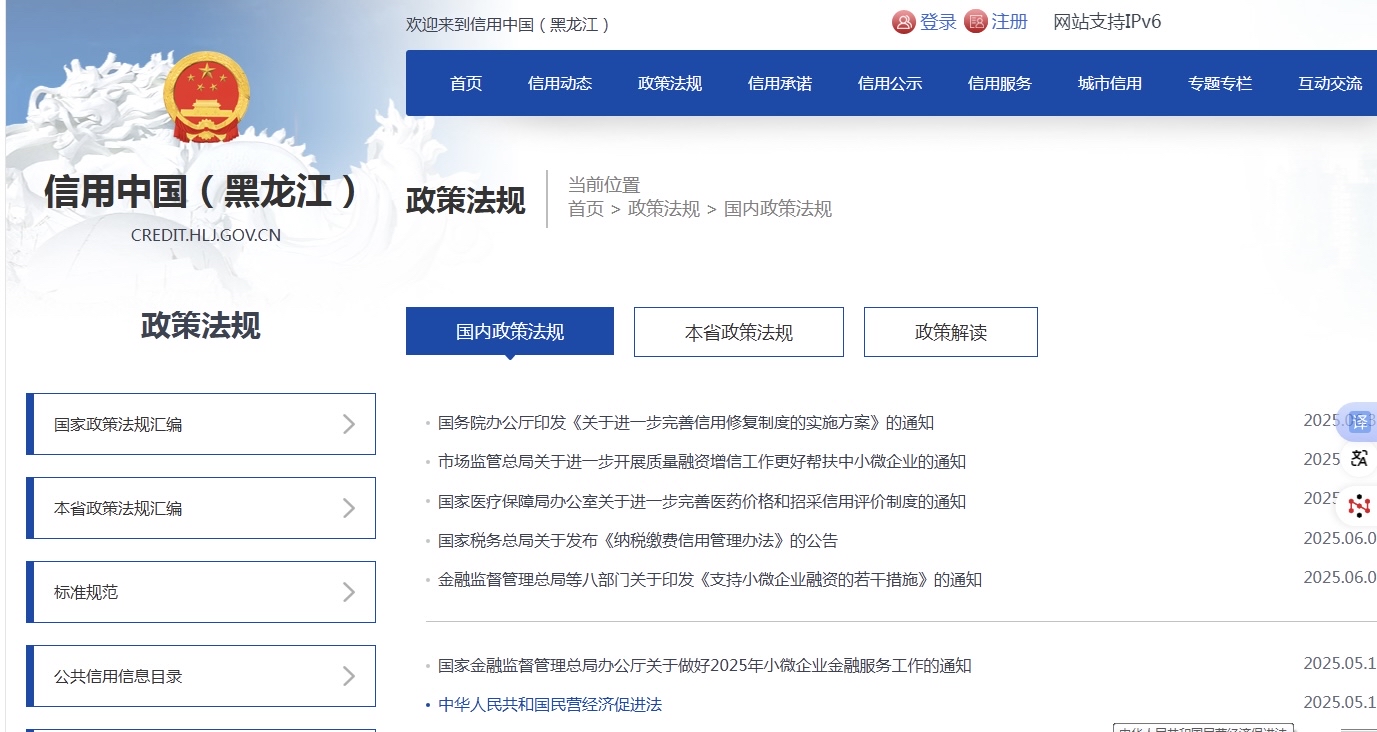Open 信用承诺 in the navigation bar

pyautogui.click(x=780, y=84)
